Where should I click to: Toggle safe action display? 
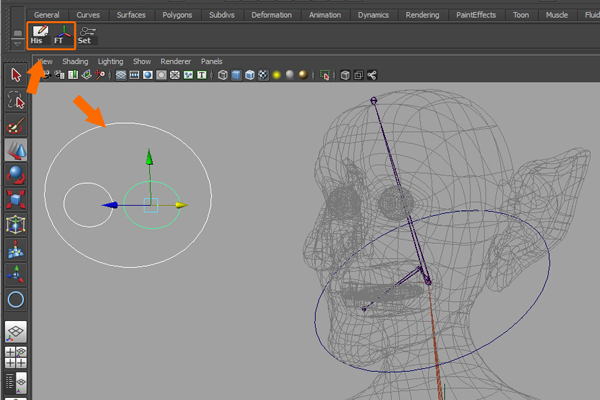(x=188, y=75)
